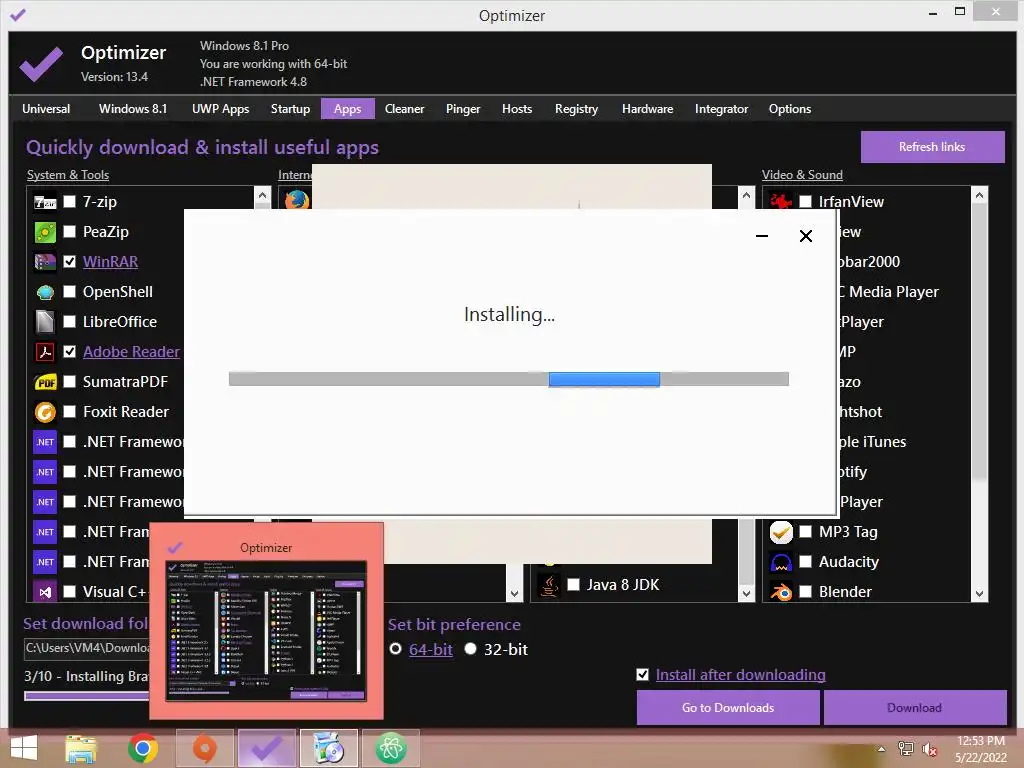Click the Adobe Reader PDF icon
The height and width of the screenshot is (768, 1024).
(45, 352)
